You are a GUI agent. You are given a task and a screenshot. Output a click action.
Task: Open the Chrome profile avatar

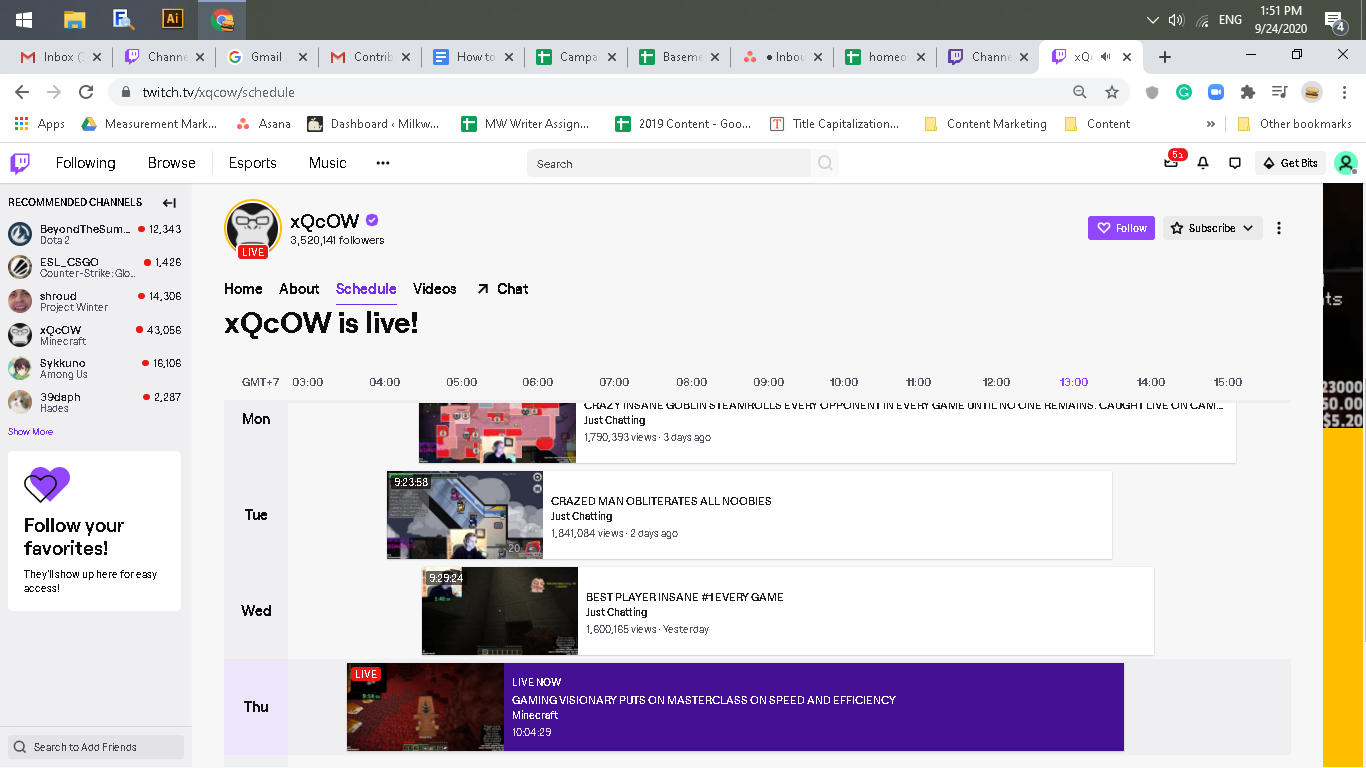tap(1312, 92)
